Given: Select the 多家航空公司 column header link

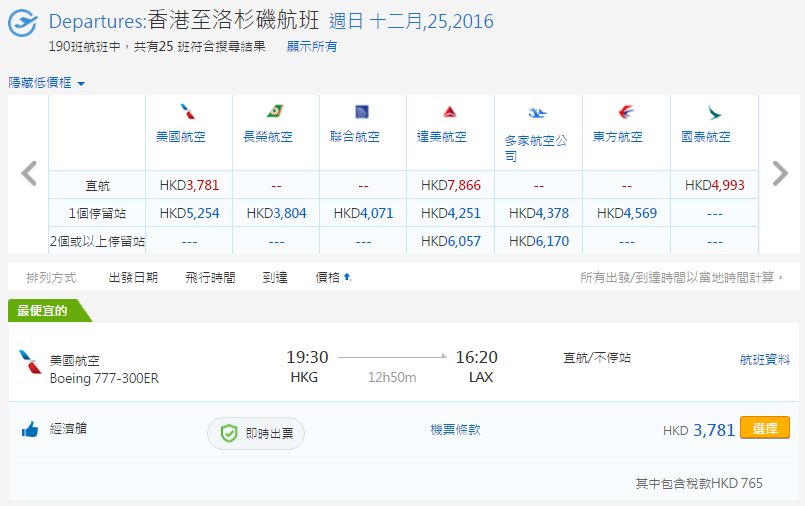Looking at the screenshot, I should [536, 148].
